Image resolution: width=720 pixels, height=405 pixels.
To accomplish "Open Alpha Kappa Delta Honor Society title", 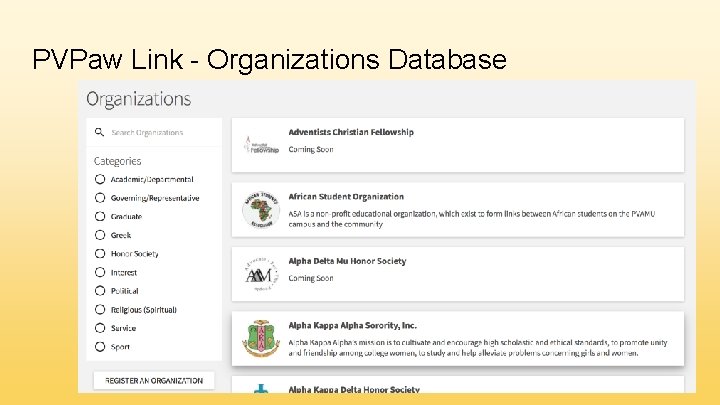I will tap(354, 389).
